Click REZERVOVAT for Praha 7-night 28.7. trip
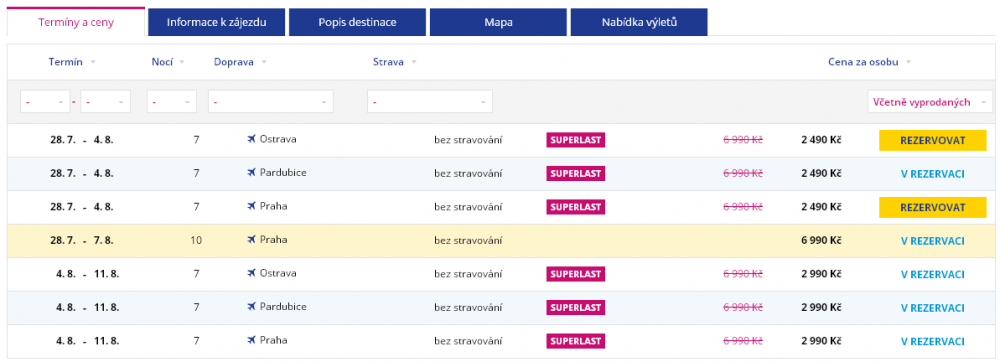Viewport: 1000px width, 362px height. coord(932,207)
